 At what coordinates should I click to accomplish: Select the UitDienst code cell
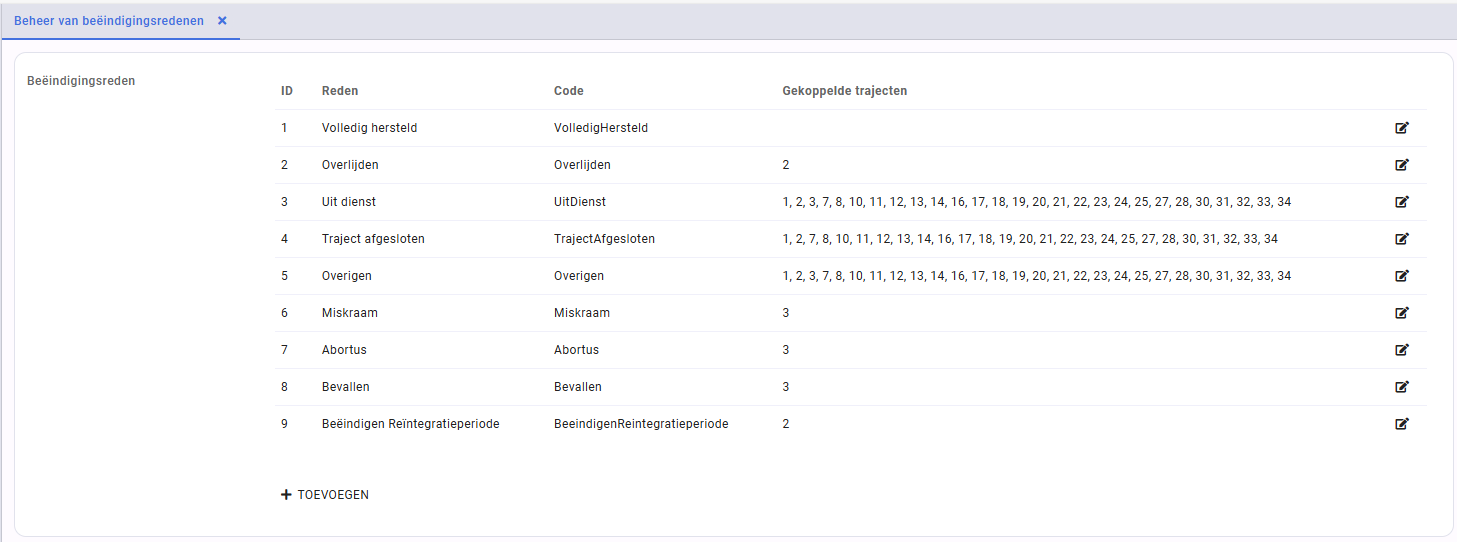pyautogui.click(x=580, y=202)
